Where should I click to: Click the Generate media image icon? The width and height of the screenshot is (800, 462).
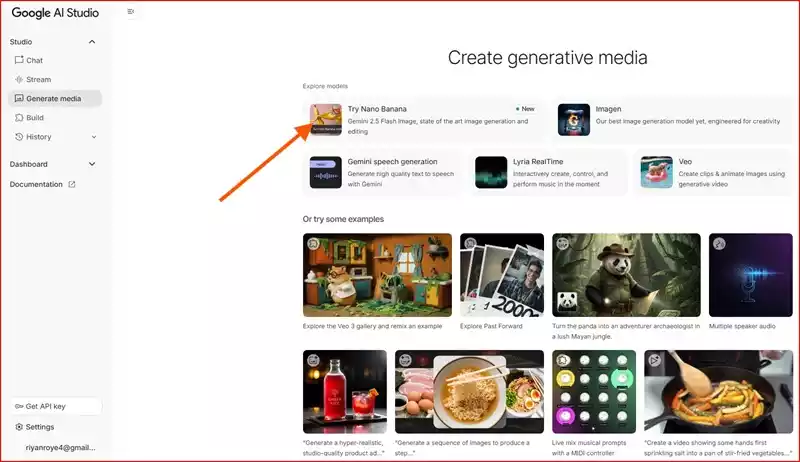pyautogui.click(x=19, y=98)
